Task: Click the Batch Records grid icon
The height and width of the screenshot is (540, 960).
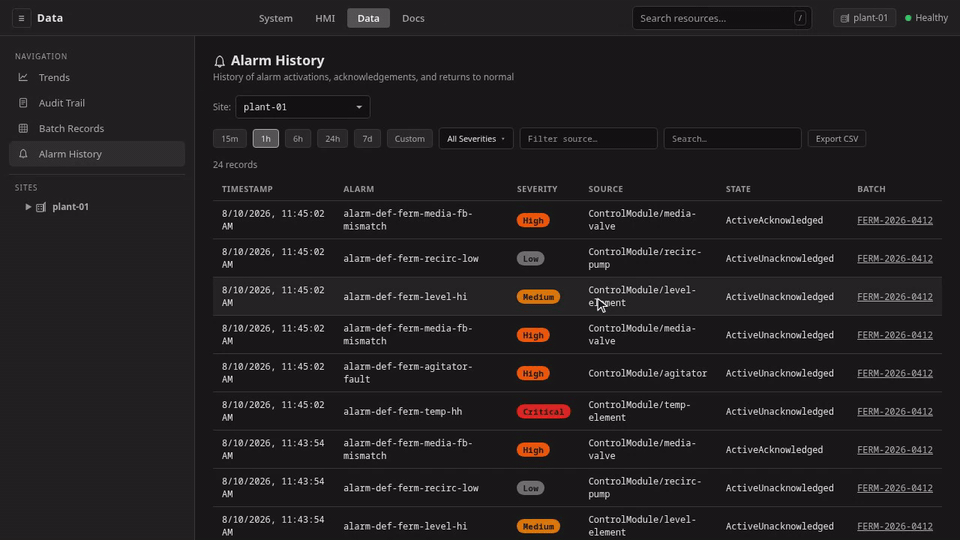Action: click(23, 129)
